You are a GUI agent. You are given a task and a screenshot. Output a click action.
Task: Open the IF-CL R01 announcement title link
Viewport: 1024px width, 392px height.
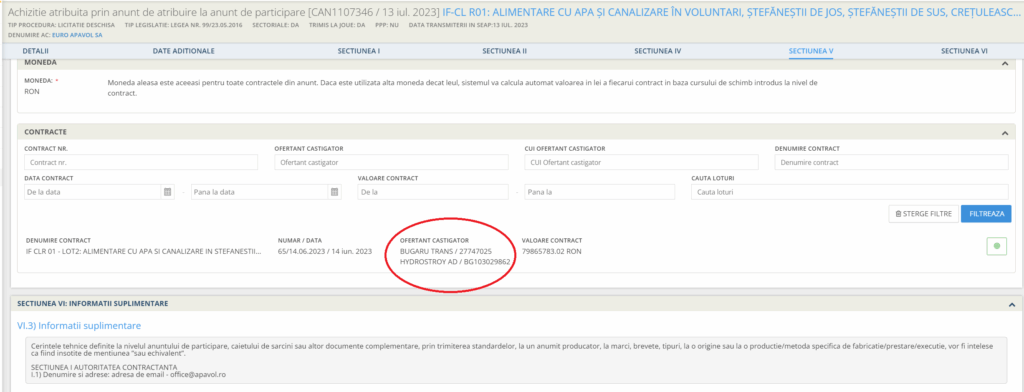(x=731, y=12)
